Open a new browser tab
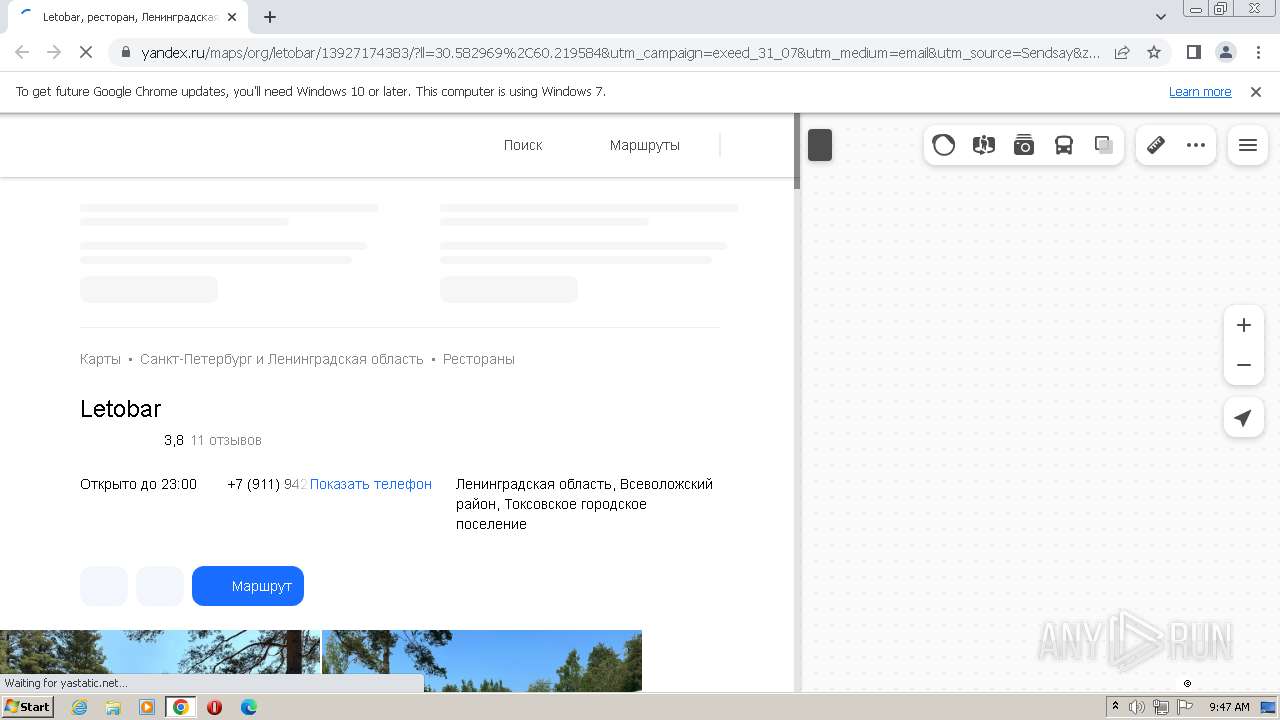 coord(270,17)
